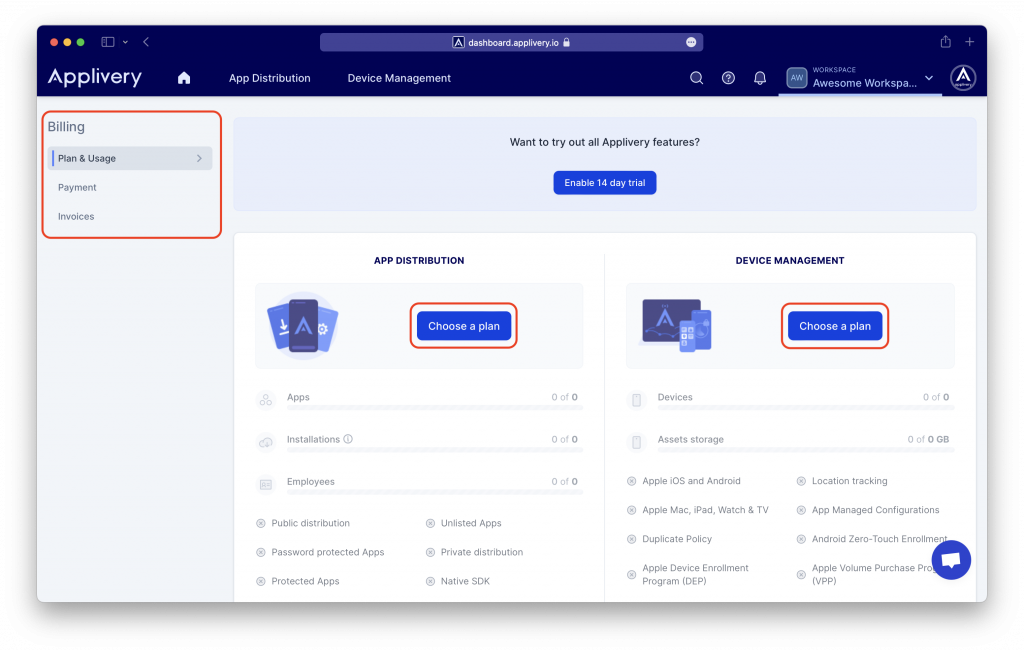Click the Public distribution status icon

coord(261,523)
